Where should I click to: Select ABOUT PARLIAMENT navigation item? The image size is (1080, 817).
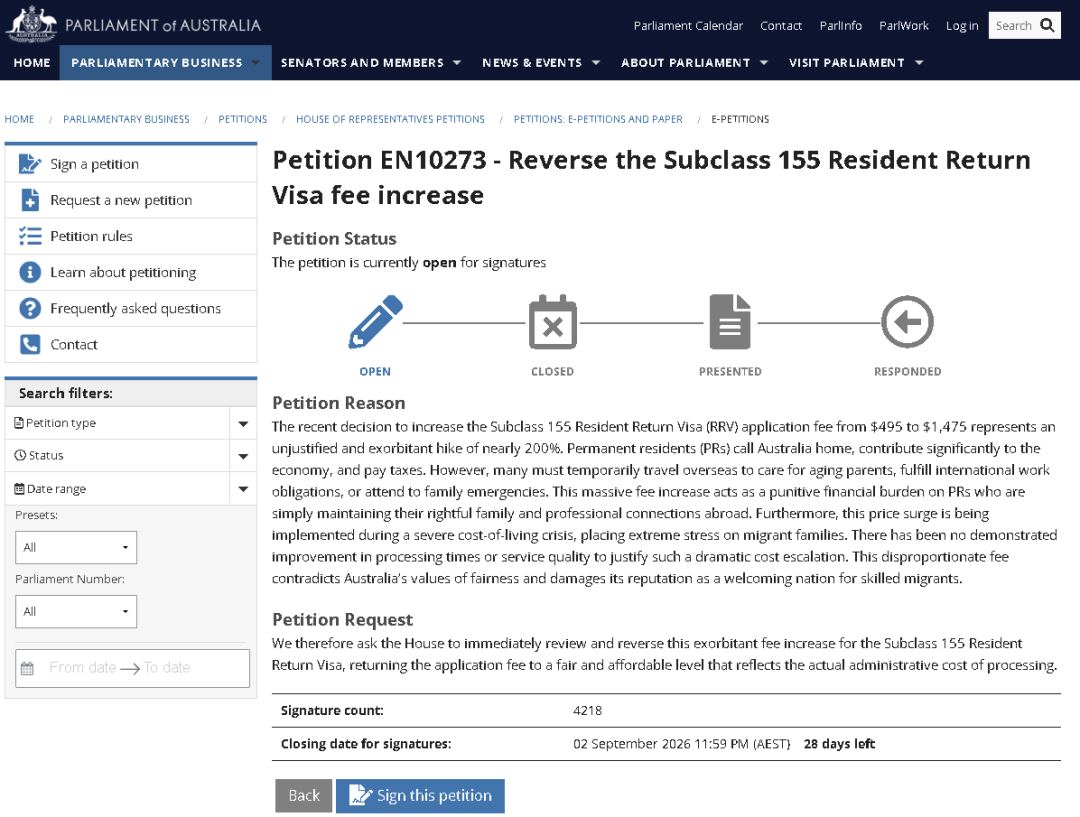click(x=685, y=63)
